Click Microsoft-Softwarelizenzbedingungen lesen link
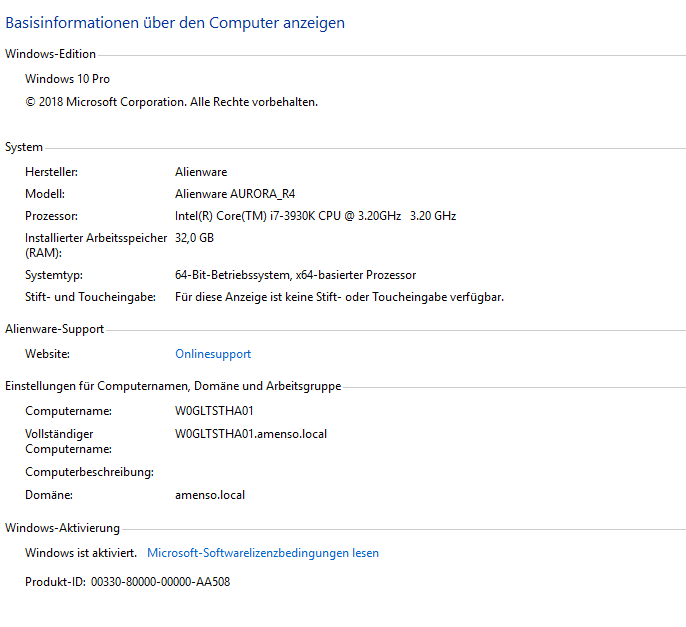The image size is (686, 627). (263, 553)
